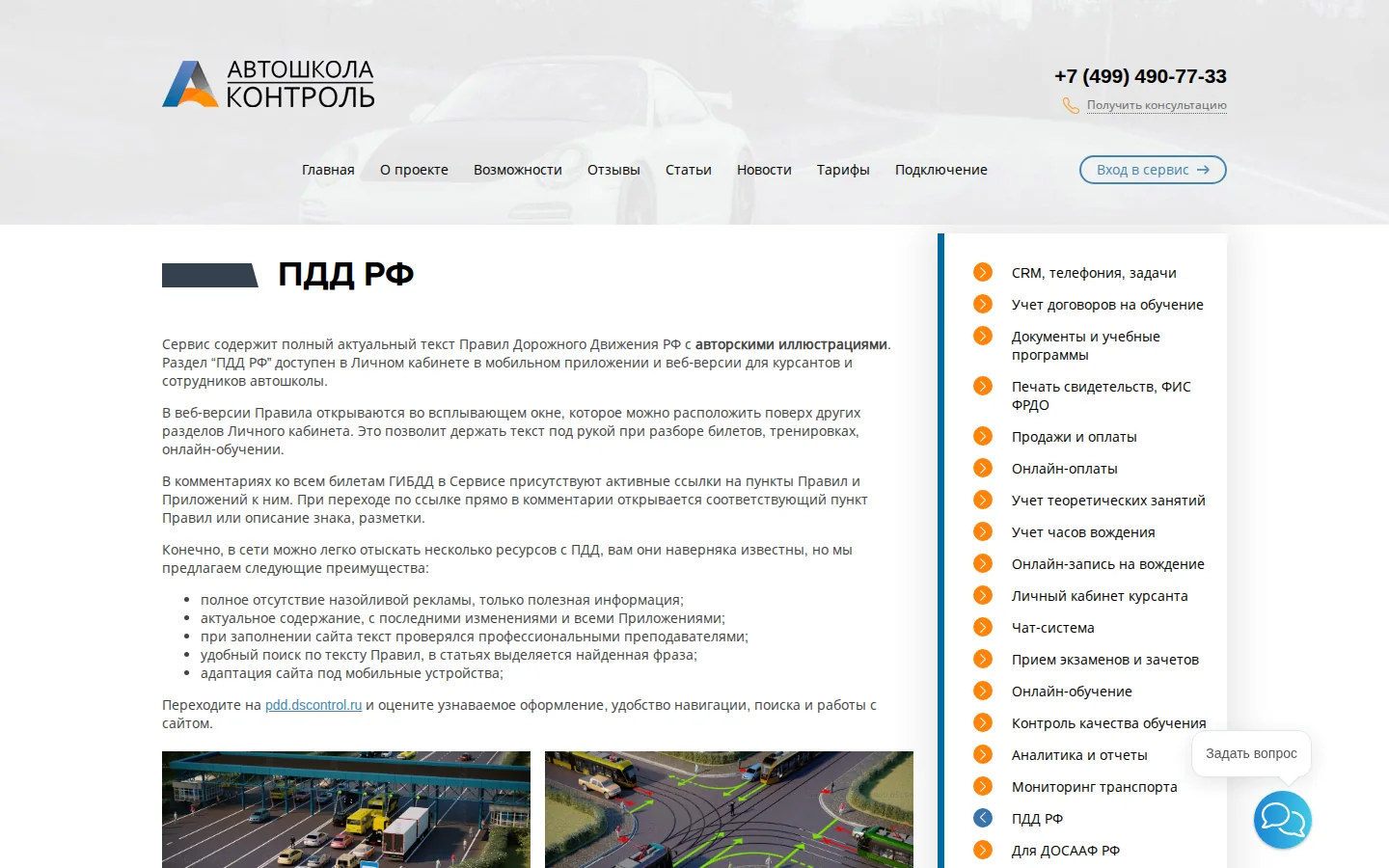
Task: Click the Вход в сервис button
Action: (x=1153, y=170)
